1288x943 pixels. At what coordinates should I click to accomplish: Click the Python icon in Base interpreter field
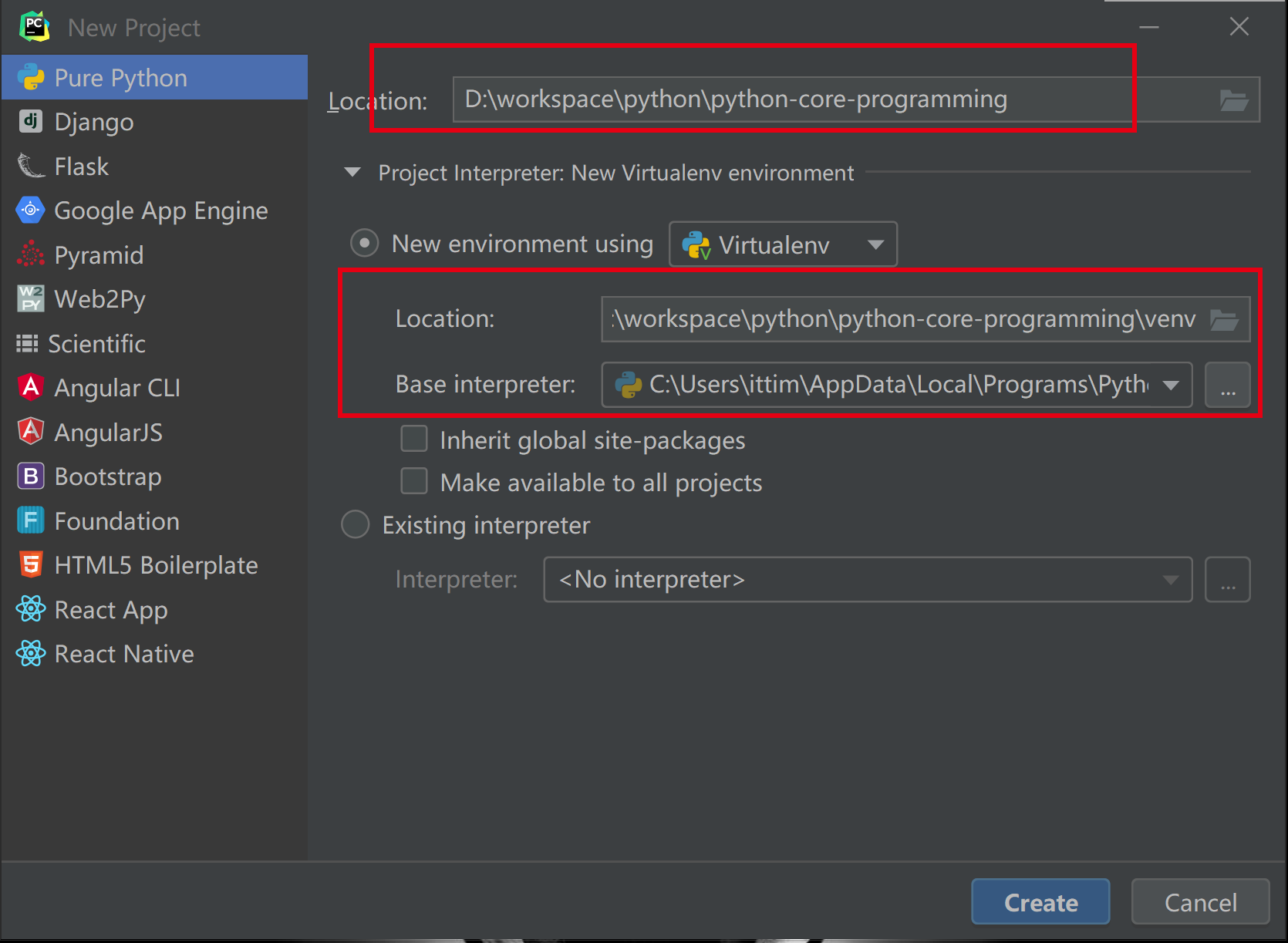pyautogui.click(x=629, y=385)
